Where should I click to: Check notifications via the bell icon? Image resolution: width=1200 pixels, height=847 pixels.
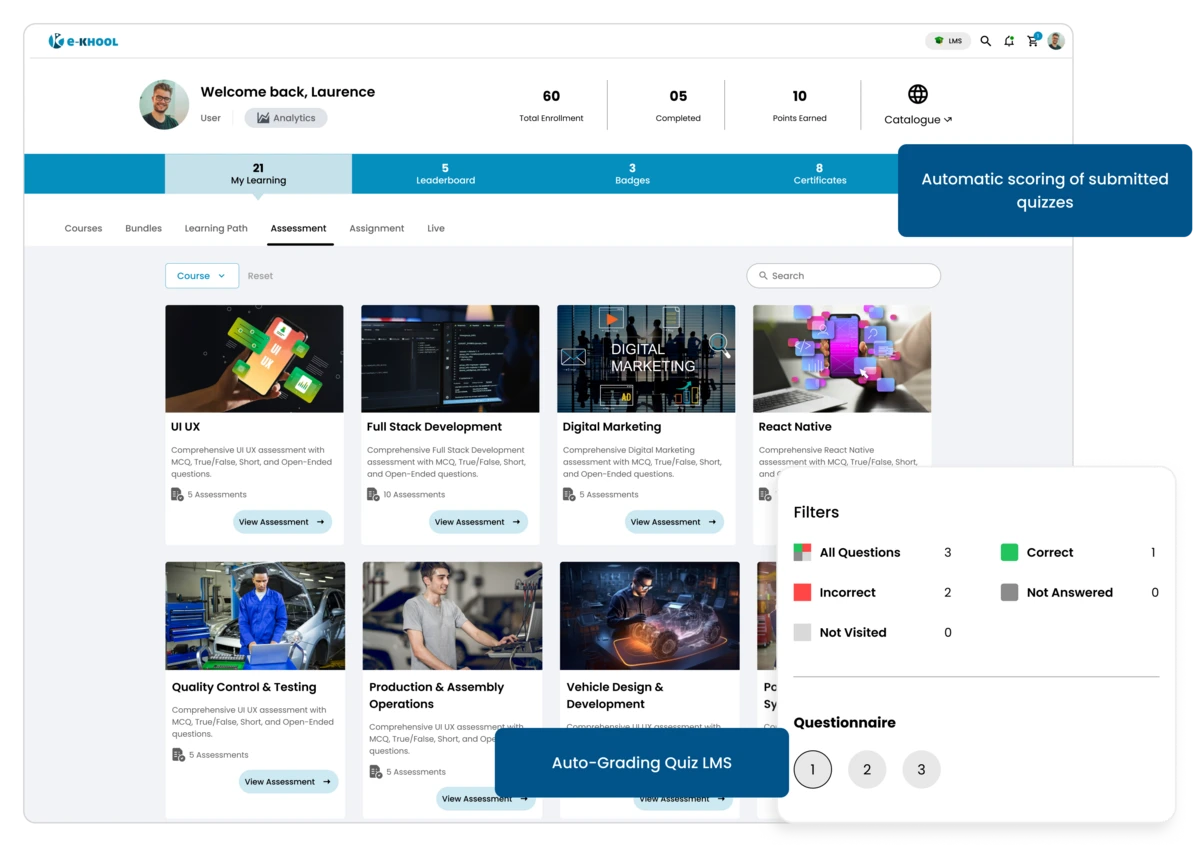click(1009, 41)
